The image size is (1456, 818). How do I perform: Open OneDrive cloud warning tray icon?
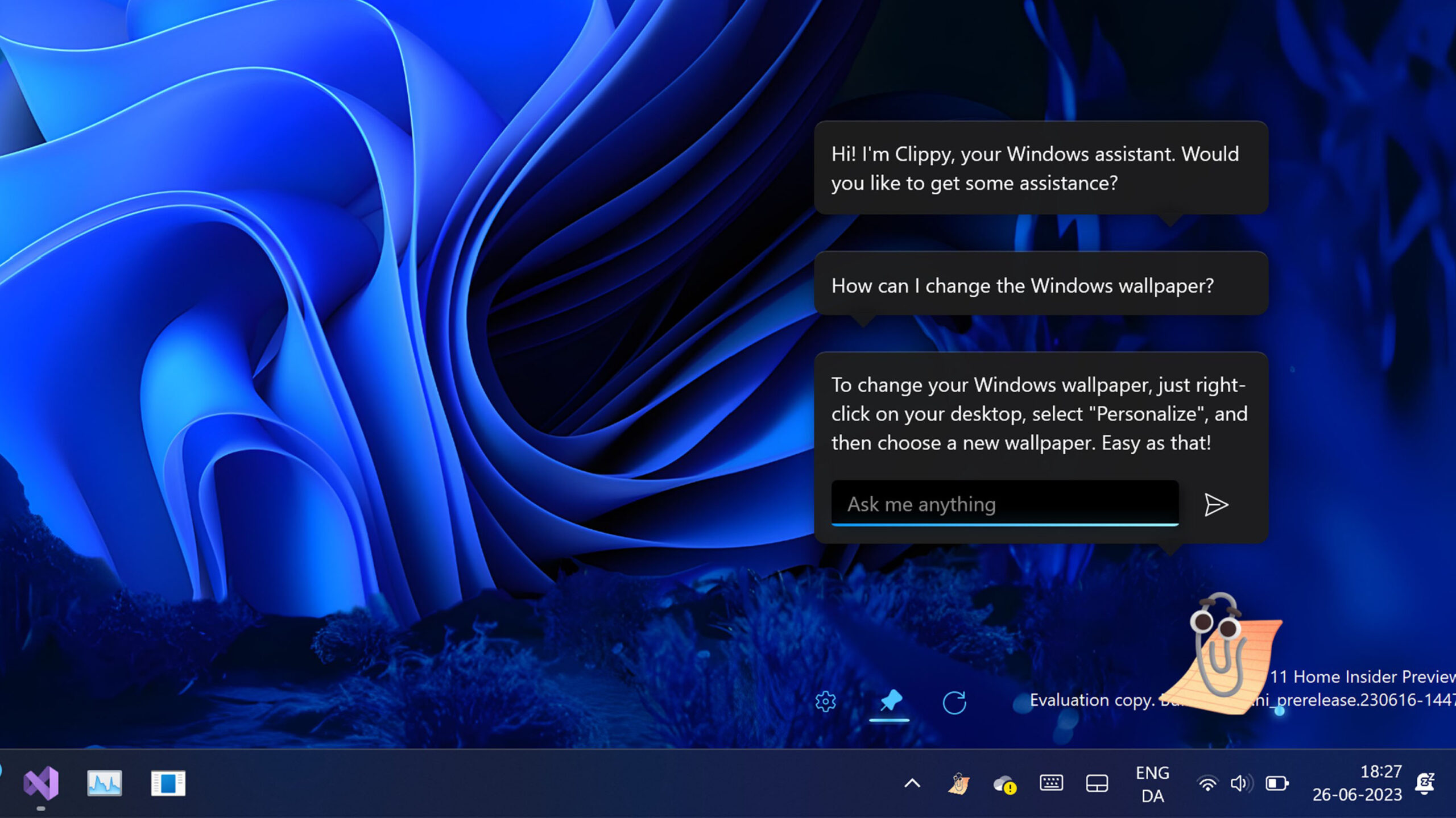tap(1004, 784)
